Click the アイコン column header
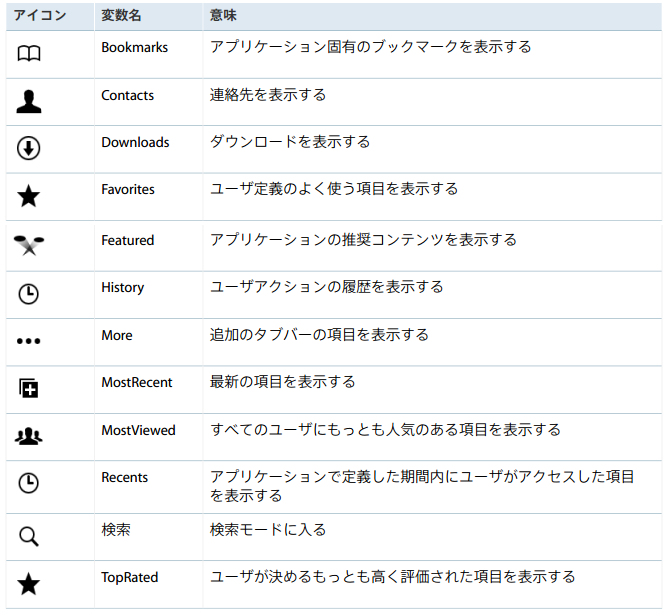 coord(40,15)
